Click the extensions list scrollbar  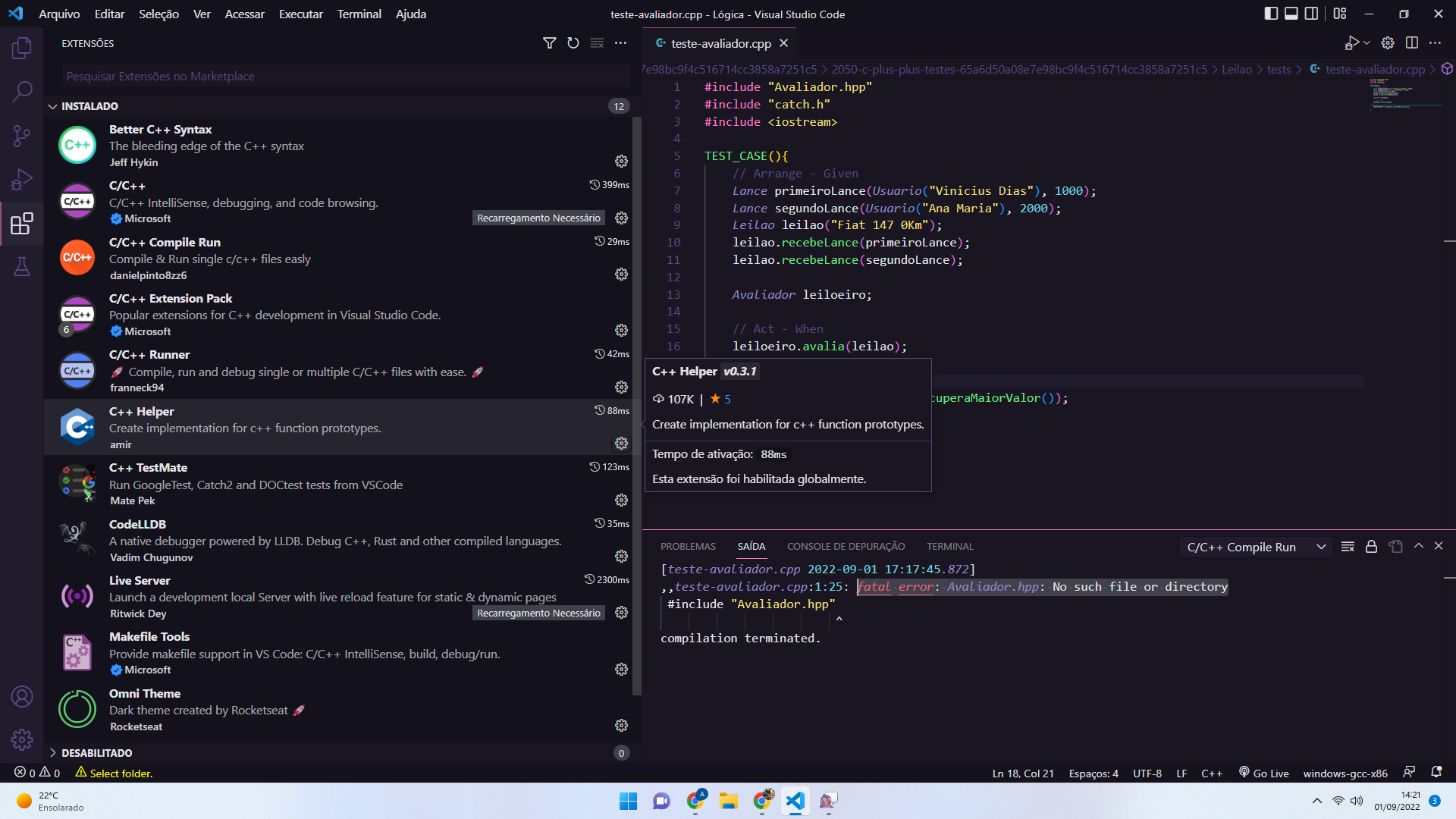[x=637, y=406]
